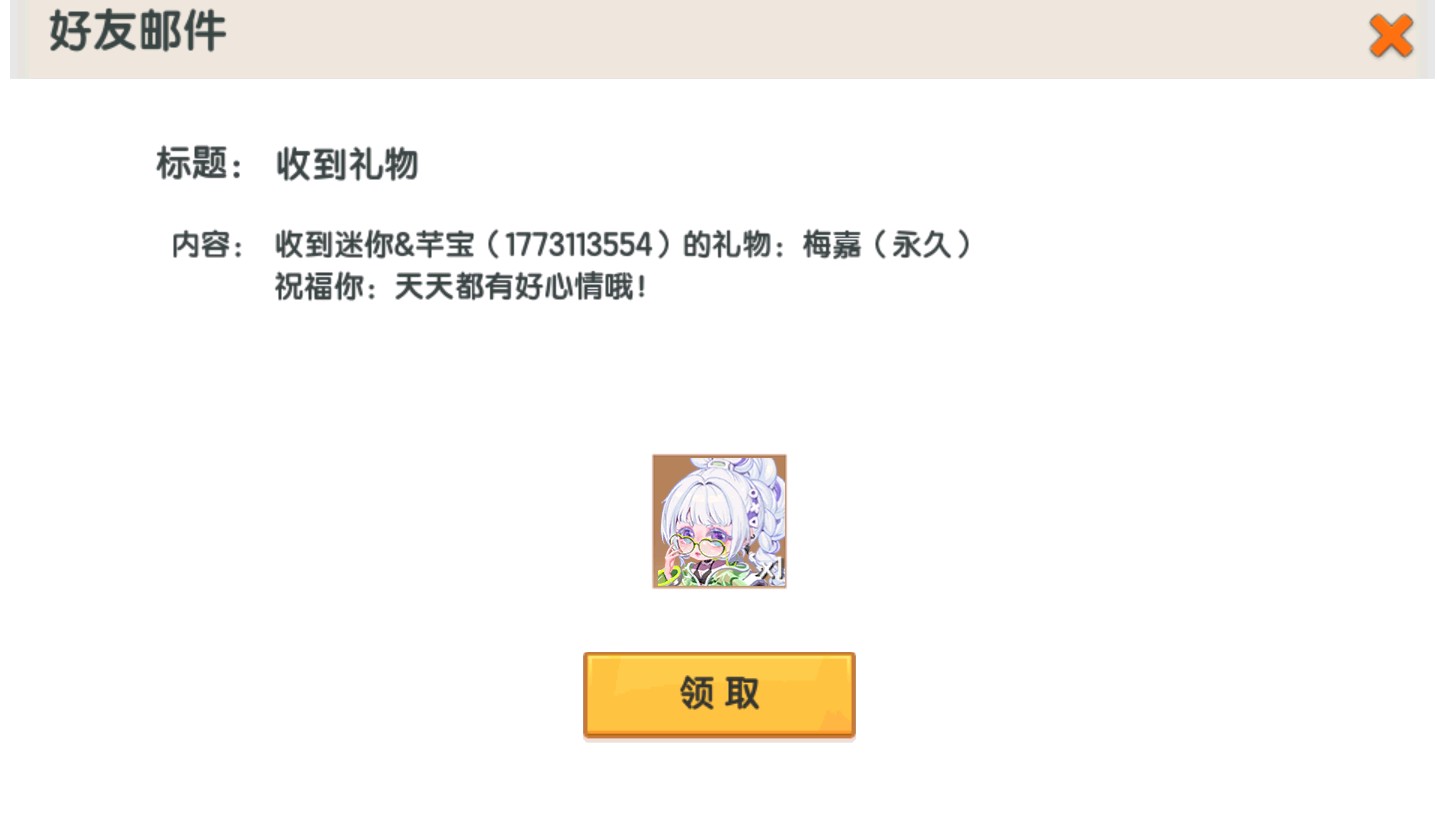Image resolution: width=1437 pixels, height=824 pixels.
Task: Click the yellow glasses on the avatar
Action: click(698, 545)
